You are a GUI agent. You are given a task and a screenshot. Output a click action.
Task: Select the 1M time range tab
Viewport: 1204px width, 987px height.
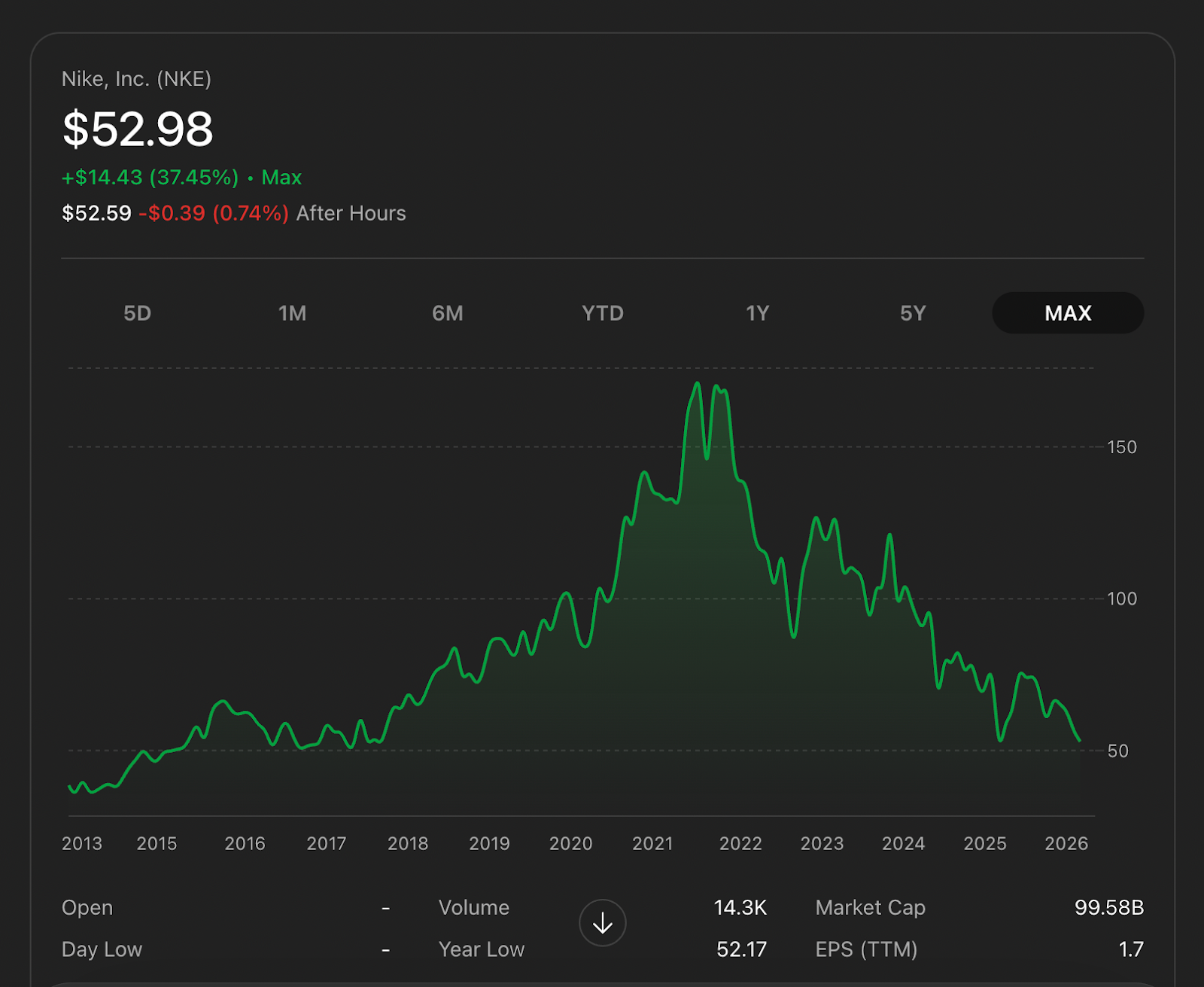coord(293,313)
